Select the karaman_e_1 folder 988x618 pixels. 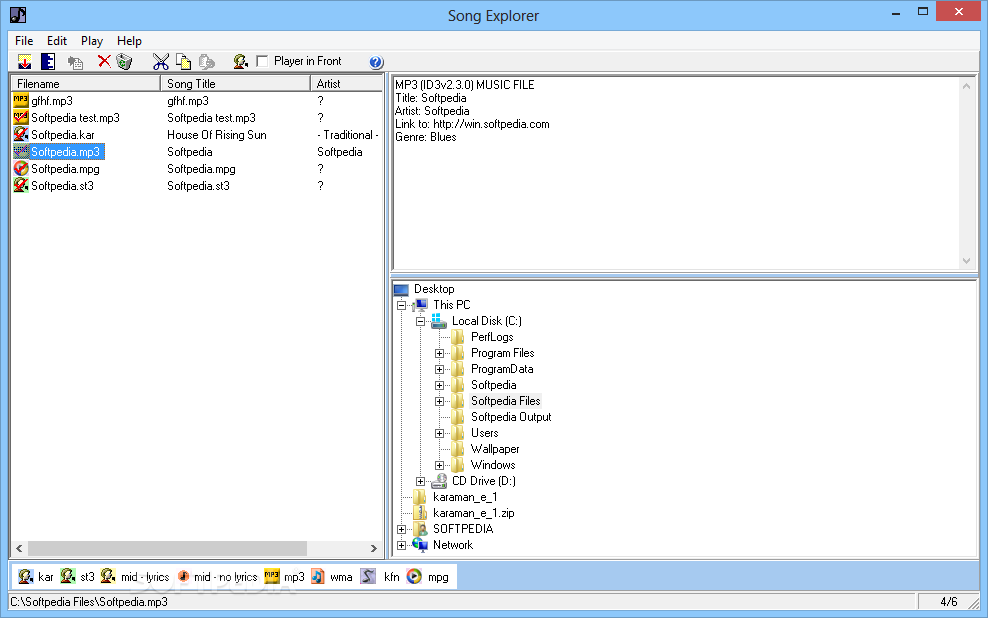coord(465,497)
